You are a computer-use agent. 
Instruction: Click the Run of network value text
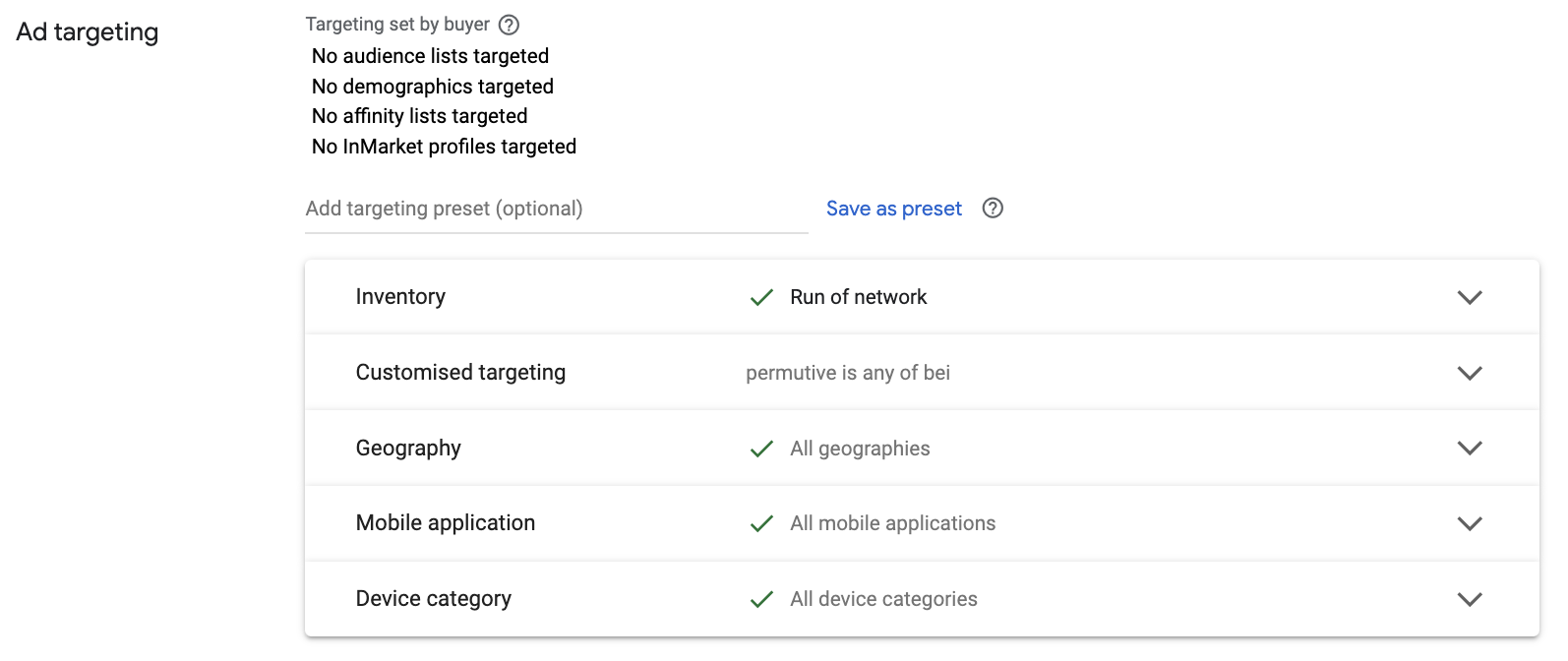pyautogui.click(x=859, y=297)
